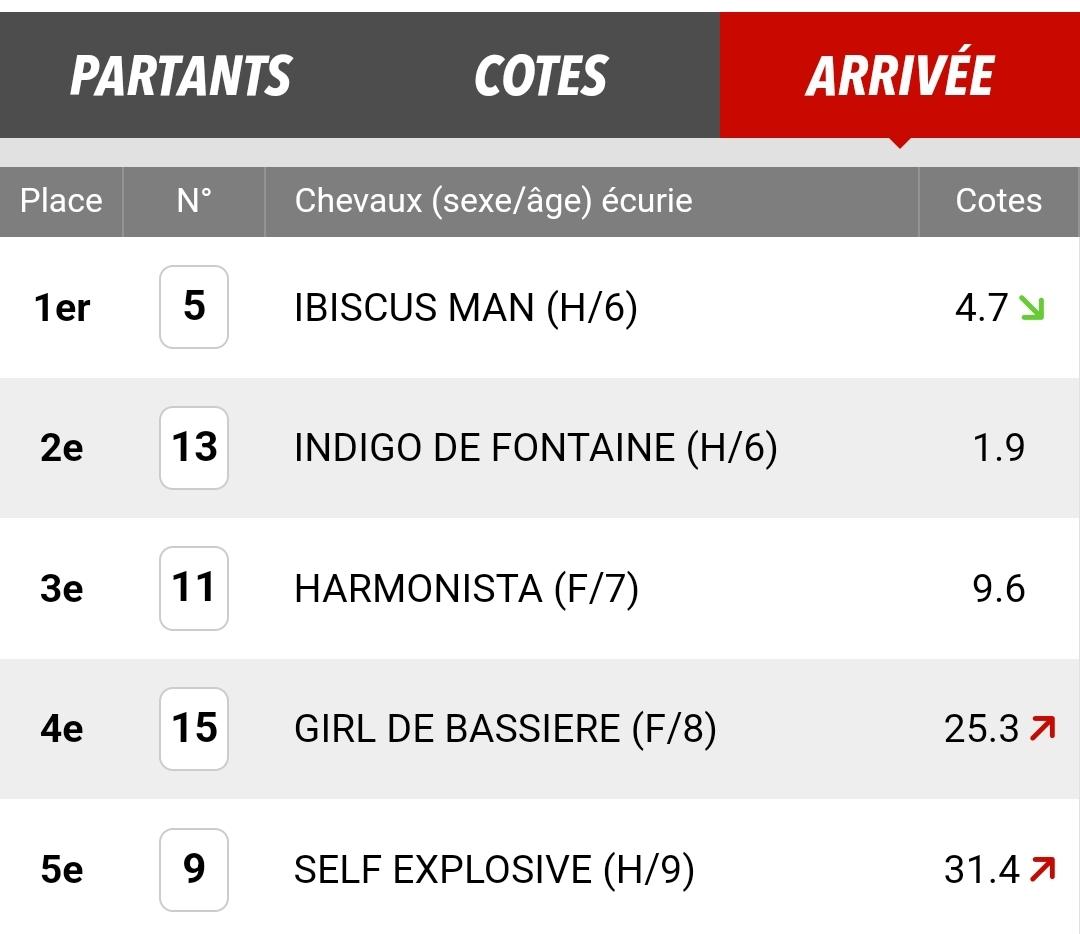
Task: Click the red up arrow beside 25.3
Action: click(1042, 728)
